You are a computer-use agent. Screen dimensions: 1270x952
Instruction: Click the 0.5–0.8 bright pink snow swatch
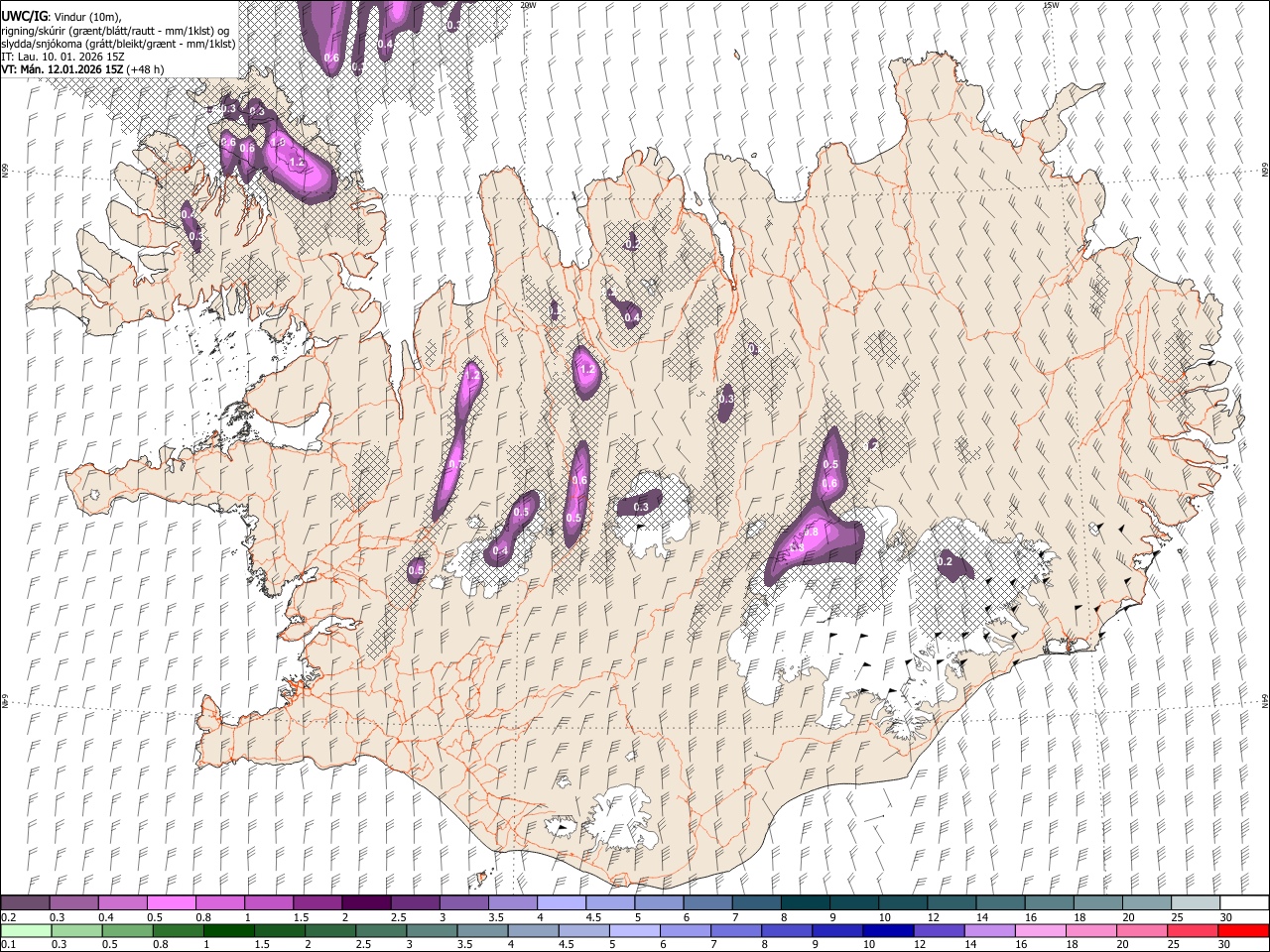point(171,903)
